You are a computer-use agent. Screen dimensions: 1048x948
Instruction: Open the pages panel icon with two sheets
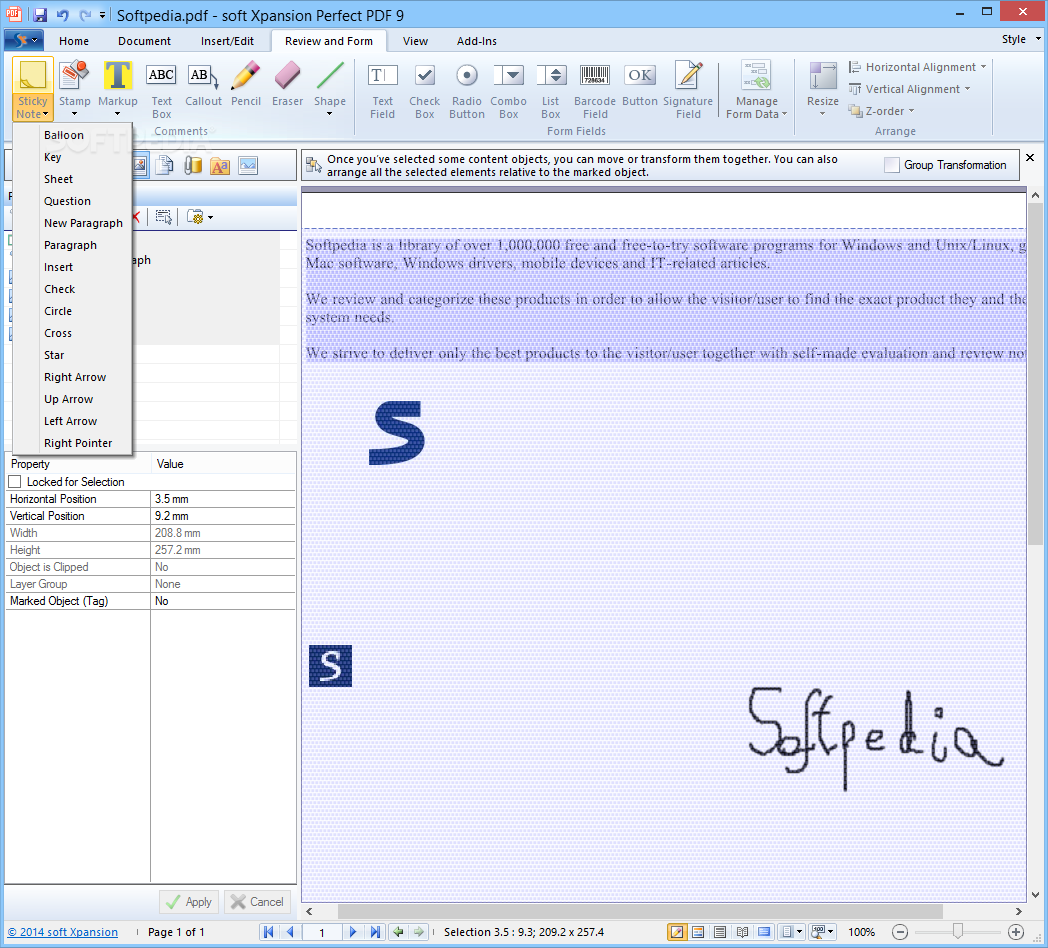164,165
